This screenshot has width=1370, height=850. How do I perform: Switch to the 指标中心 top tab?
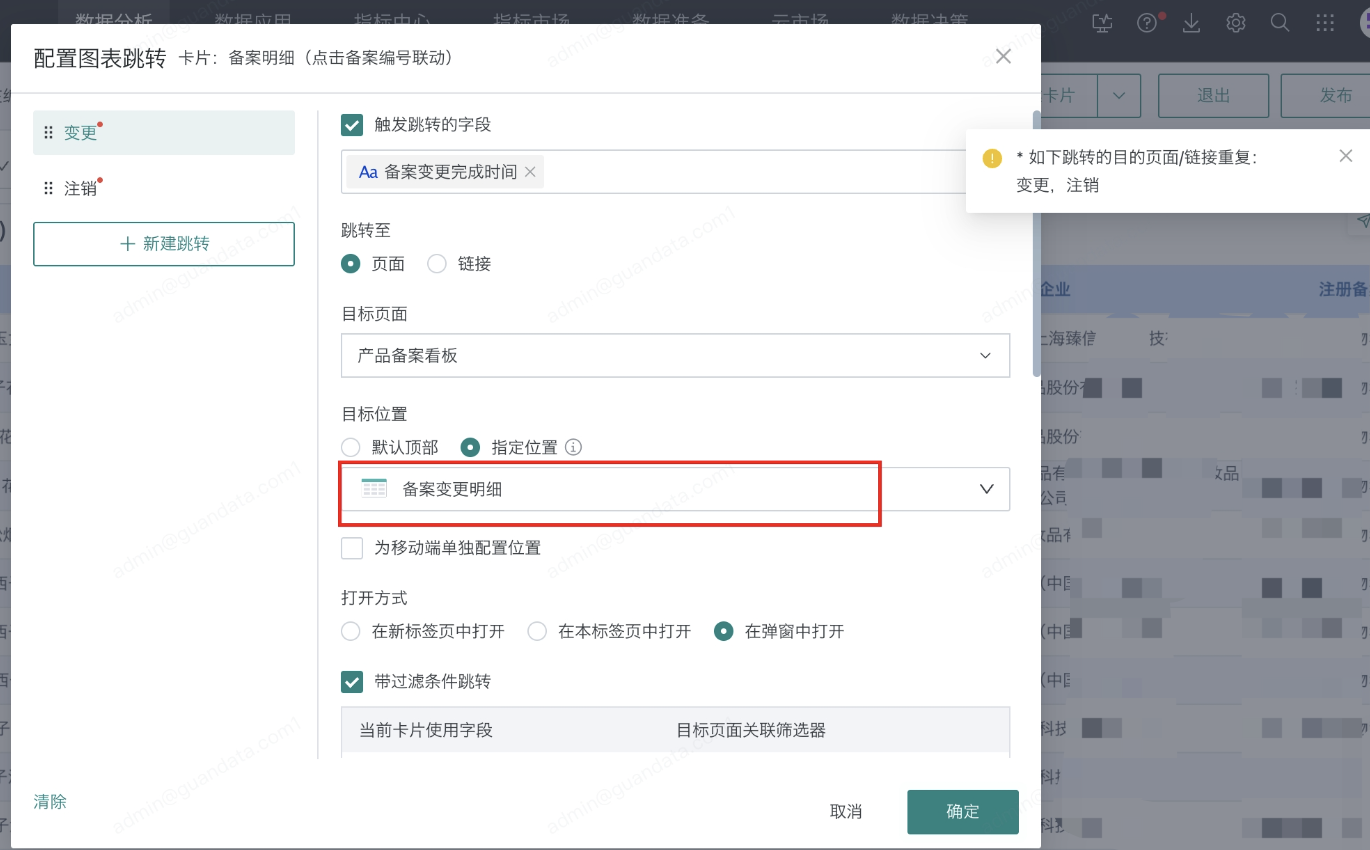click(391, 20)
